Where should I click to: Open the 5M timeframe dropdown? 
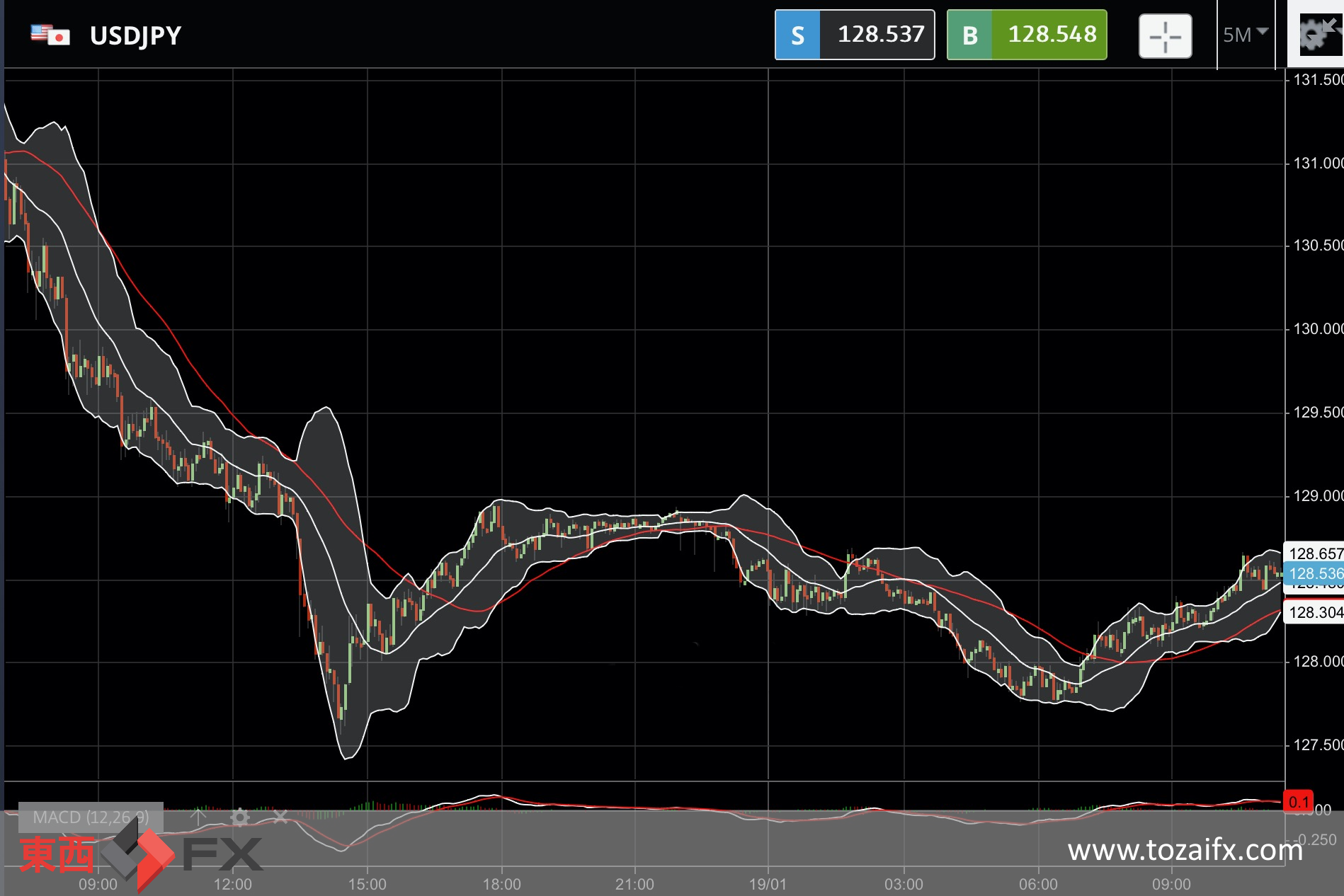(x=1245, y=35)
